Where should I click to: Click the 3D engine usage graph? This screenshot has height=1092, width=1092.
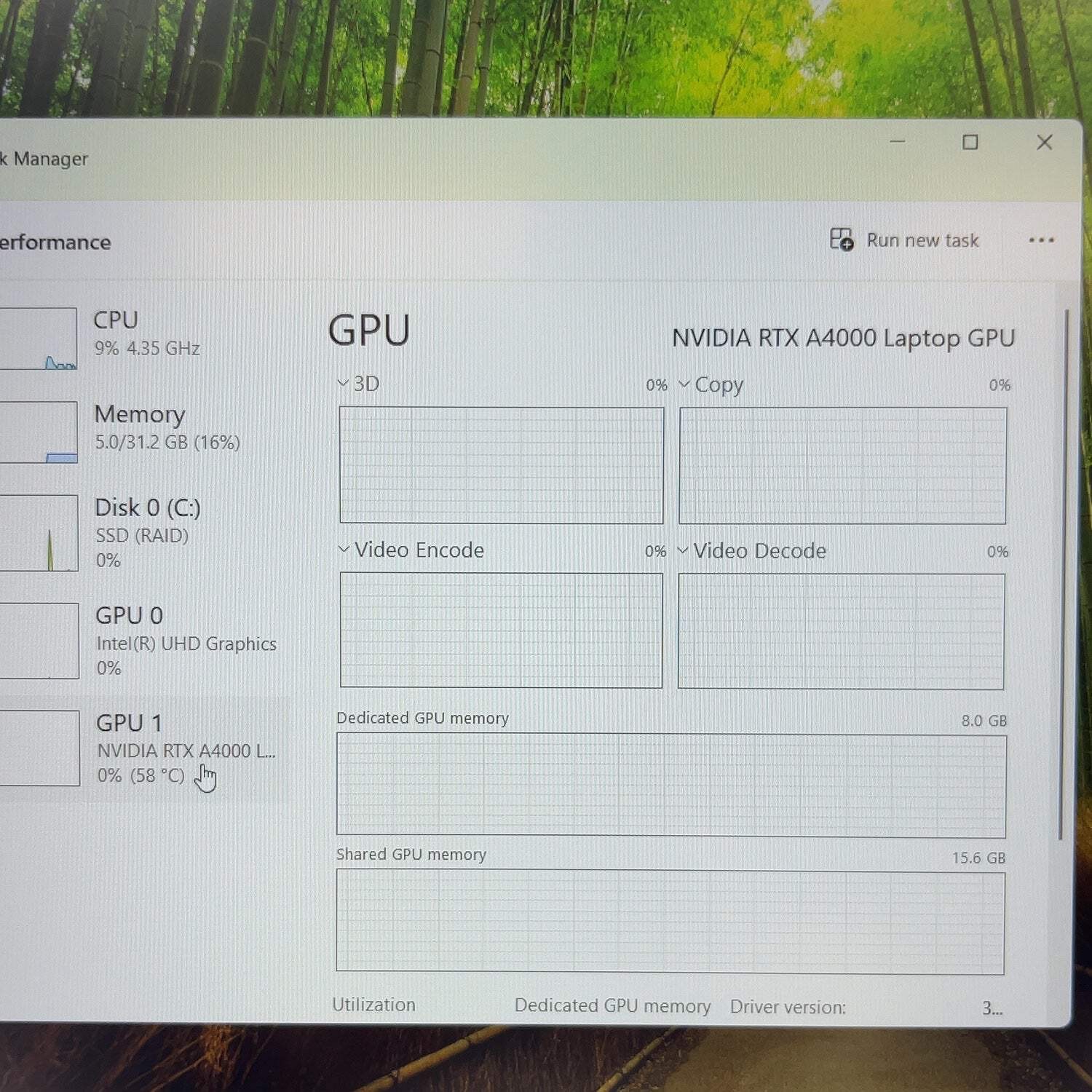point(502,464)
